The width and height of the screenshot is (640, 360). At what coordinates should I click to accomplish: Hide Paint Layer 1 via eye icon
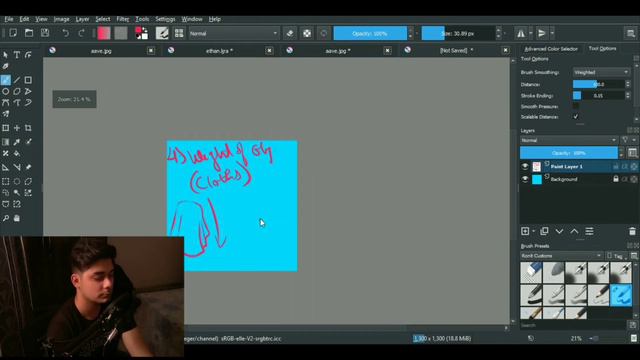525,167
